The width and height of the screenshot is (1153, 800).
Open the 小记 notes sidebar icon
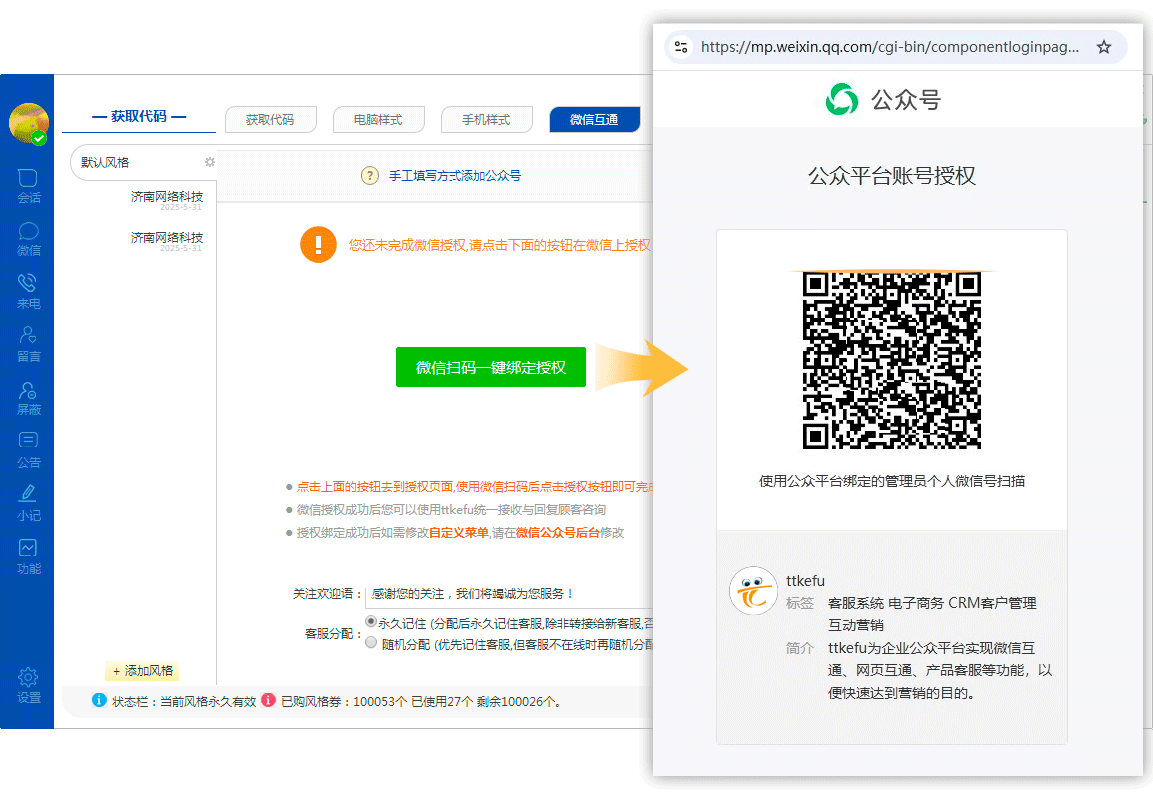tap(28, 504)
